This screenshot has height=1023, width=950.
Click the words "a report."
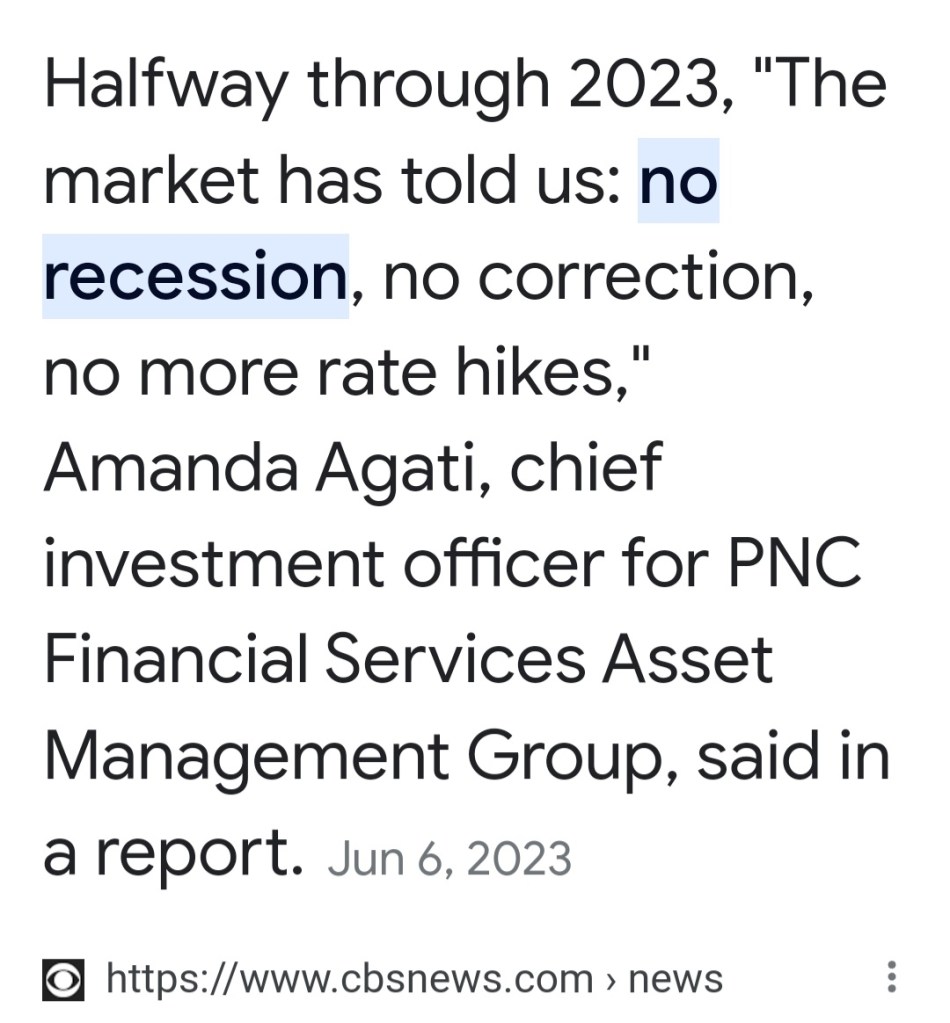[x=174, y=853]
